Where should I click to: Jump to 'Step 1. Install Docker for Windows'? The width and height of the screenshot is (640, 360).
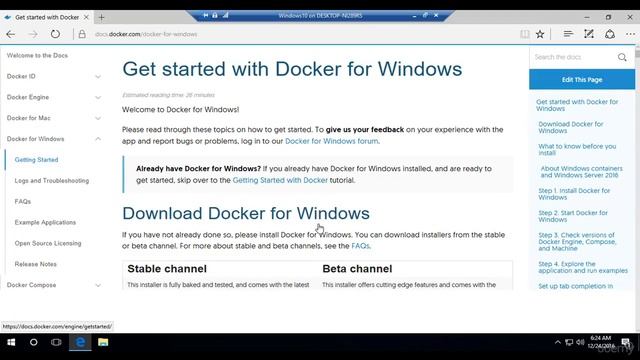[574, 194]
